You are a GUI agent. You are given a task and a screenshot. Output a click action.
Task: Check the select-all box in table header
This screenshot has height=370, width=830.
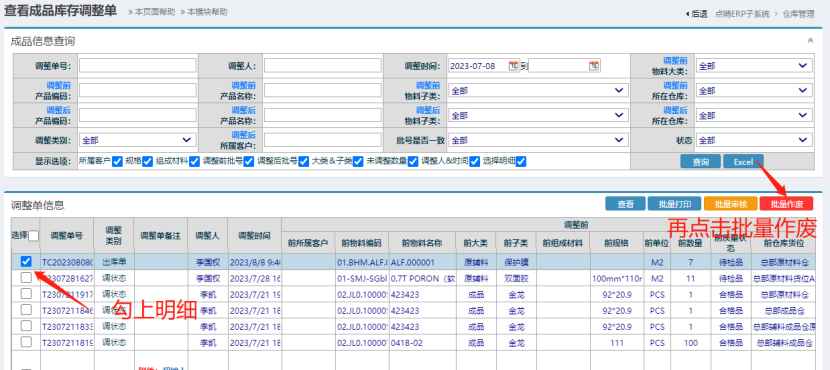pyautogui.click(x=33, y=236)
